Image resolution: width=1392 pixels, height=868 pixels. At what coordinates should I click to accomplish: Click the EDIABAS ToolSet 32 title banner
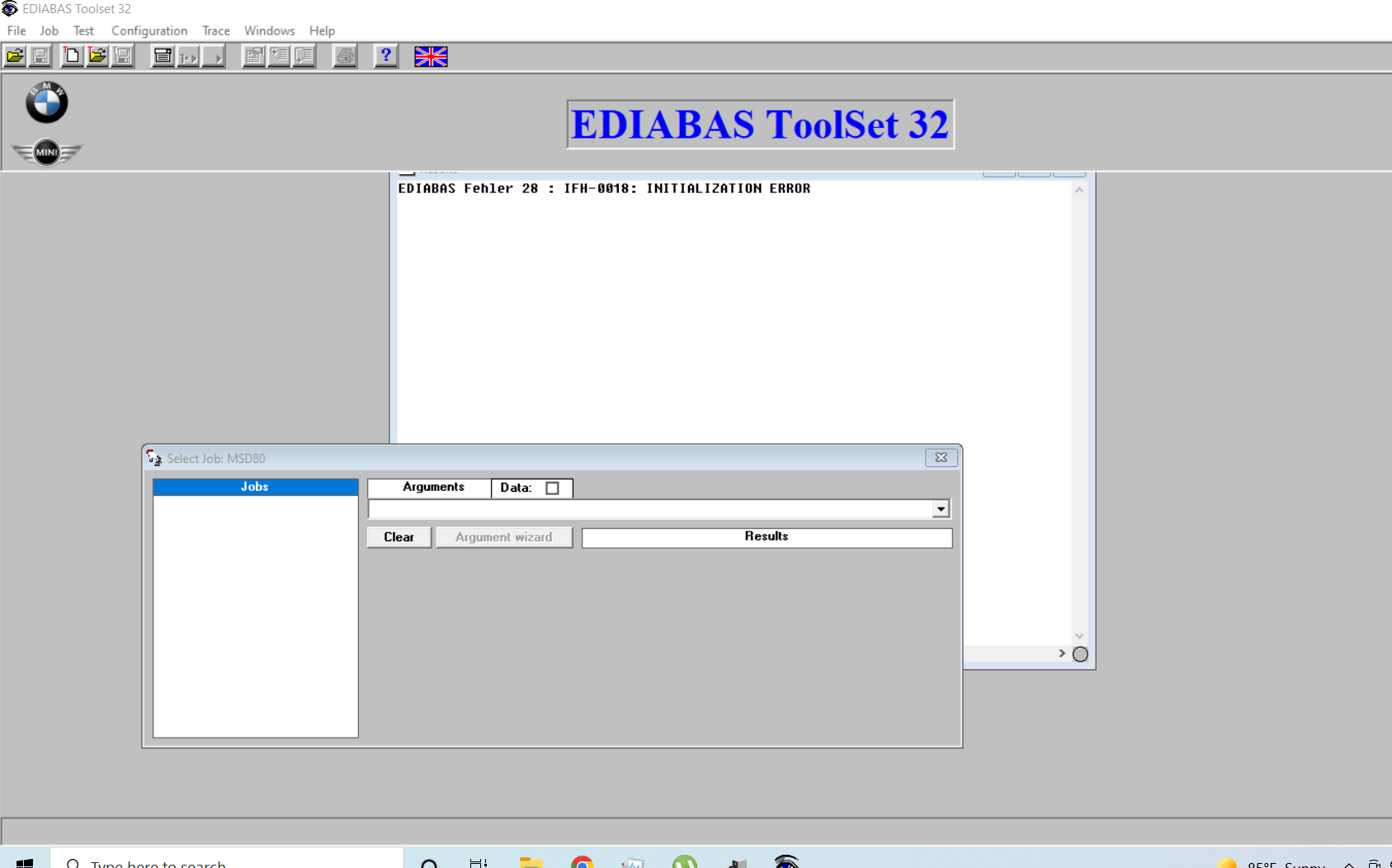pyautogui.click(x=760, y=125)
